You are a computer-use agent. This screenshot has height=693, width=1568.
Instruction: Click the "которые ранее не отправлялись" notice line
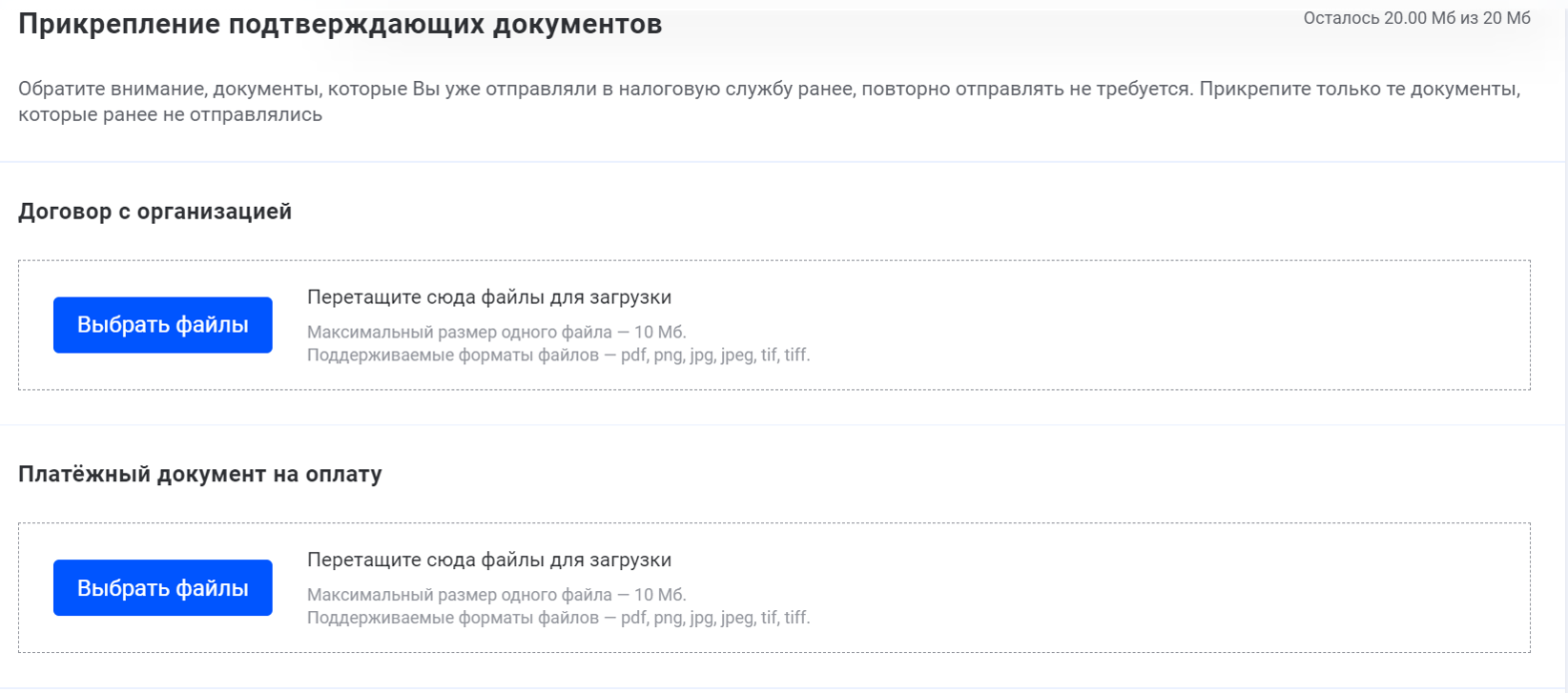tap(170, 115)
